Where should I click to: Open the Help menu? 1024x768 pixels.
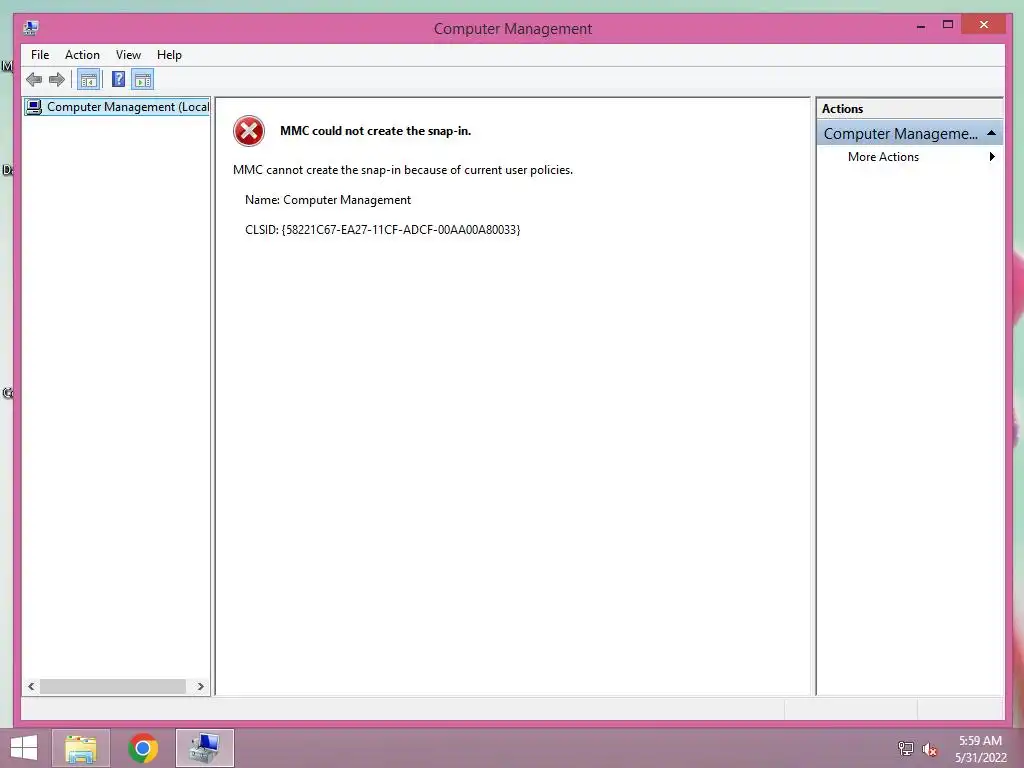click(x=169, y=55)
